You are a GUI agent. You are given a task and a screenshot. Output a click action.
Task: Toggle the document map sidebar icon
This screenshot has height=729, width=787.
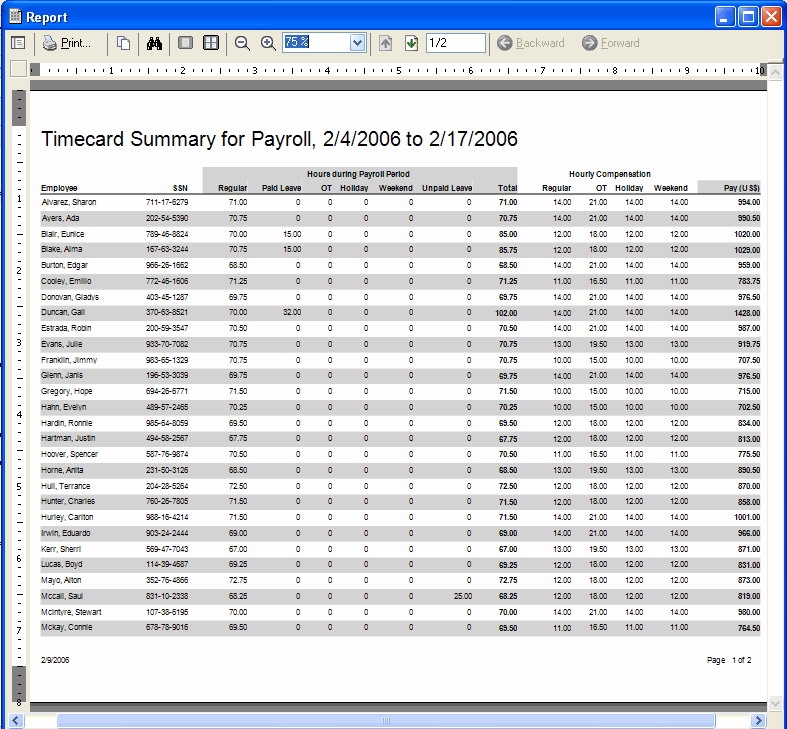tap(18, 43)
